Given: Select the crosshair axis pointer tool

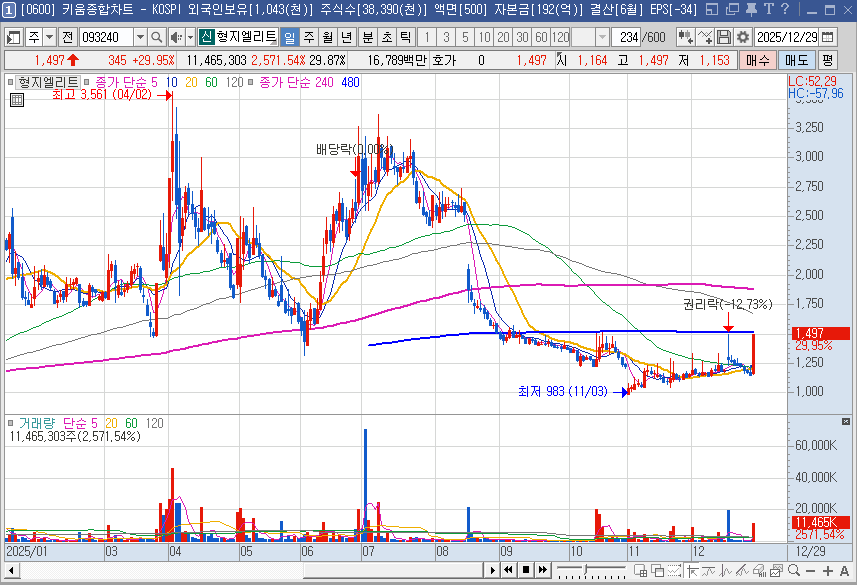Looking at the screenshot, I should 692,571.
